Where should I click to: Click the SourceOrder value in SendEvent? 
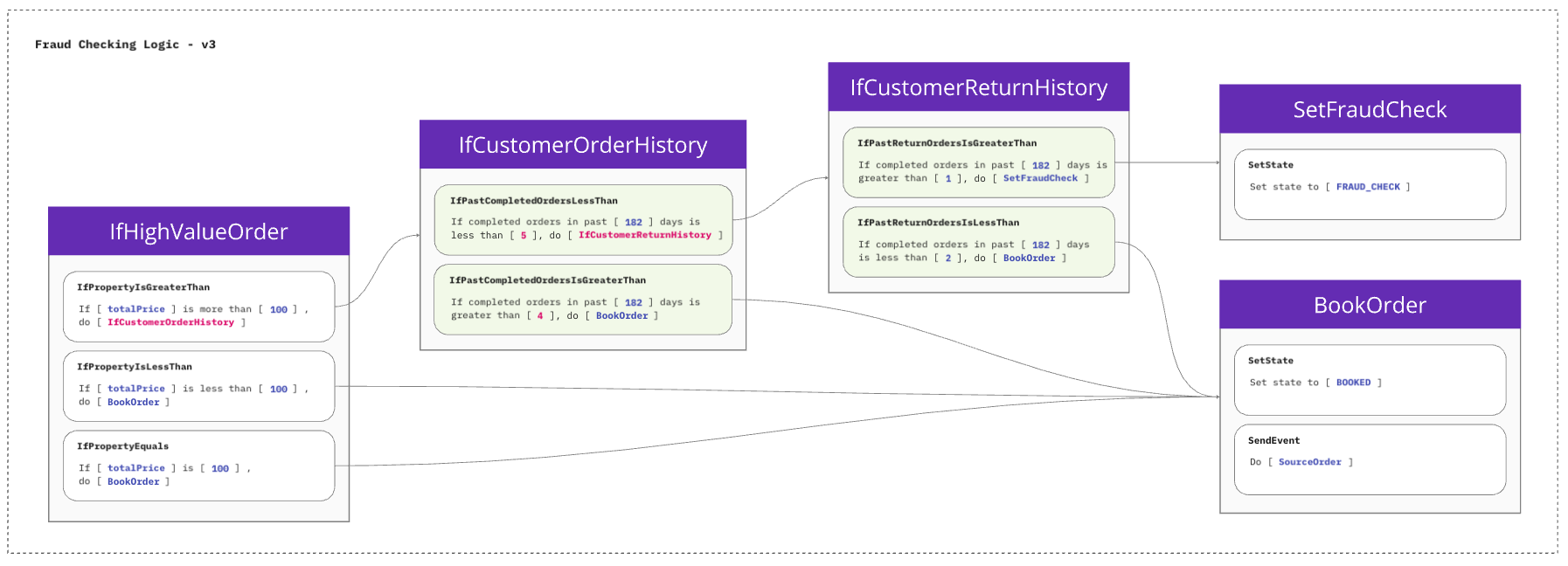pyautogui.click(x=1309, y=462)
